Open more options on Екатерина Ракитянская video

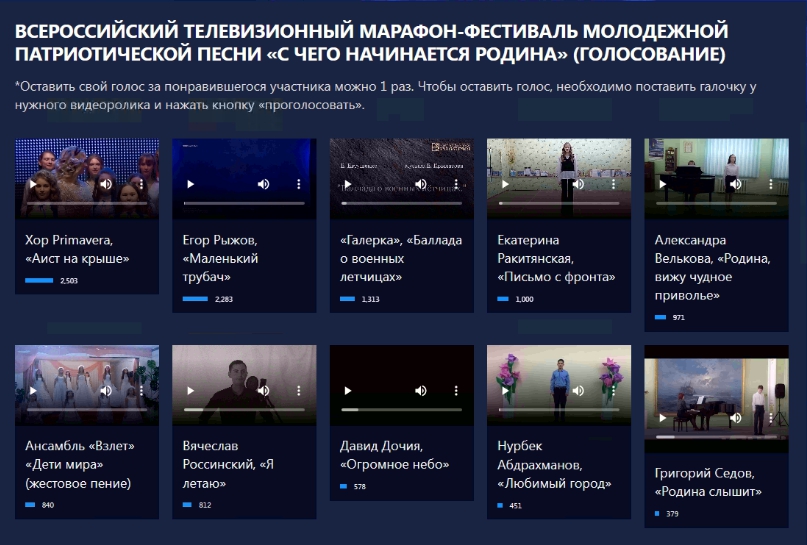(x=613, y=184)
